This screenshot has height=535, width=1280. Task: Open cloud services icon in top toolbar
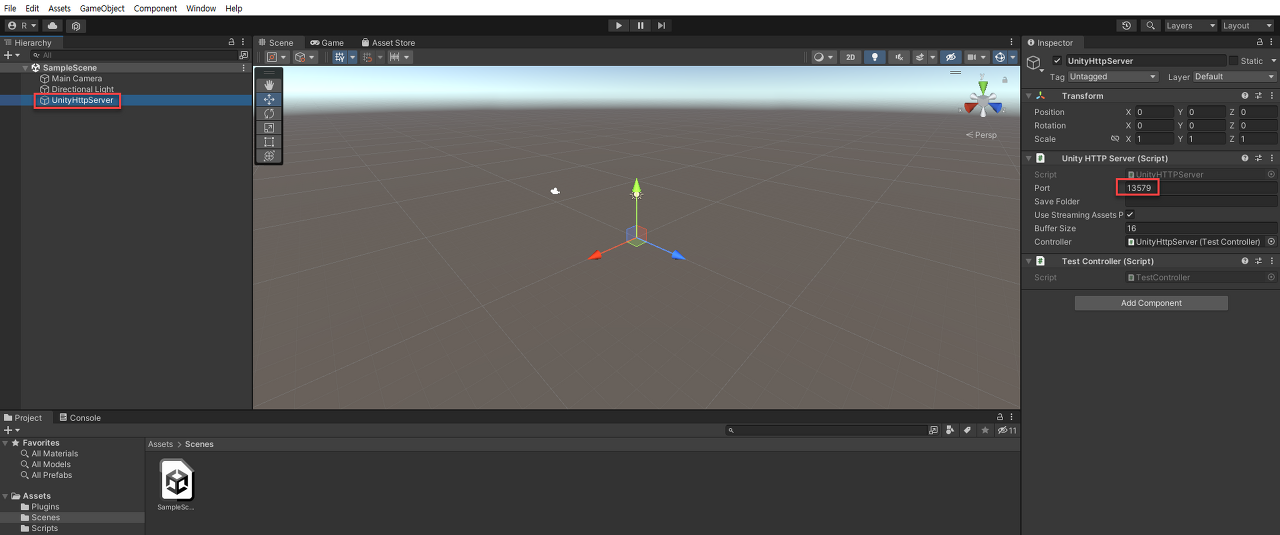click(x=52, y=26)
